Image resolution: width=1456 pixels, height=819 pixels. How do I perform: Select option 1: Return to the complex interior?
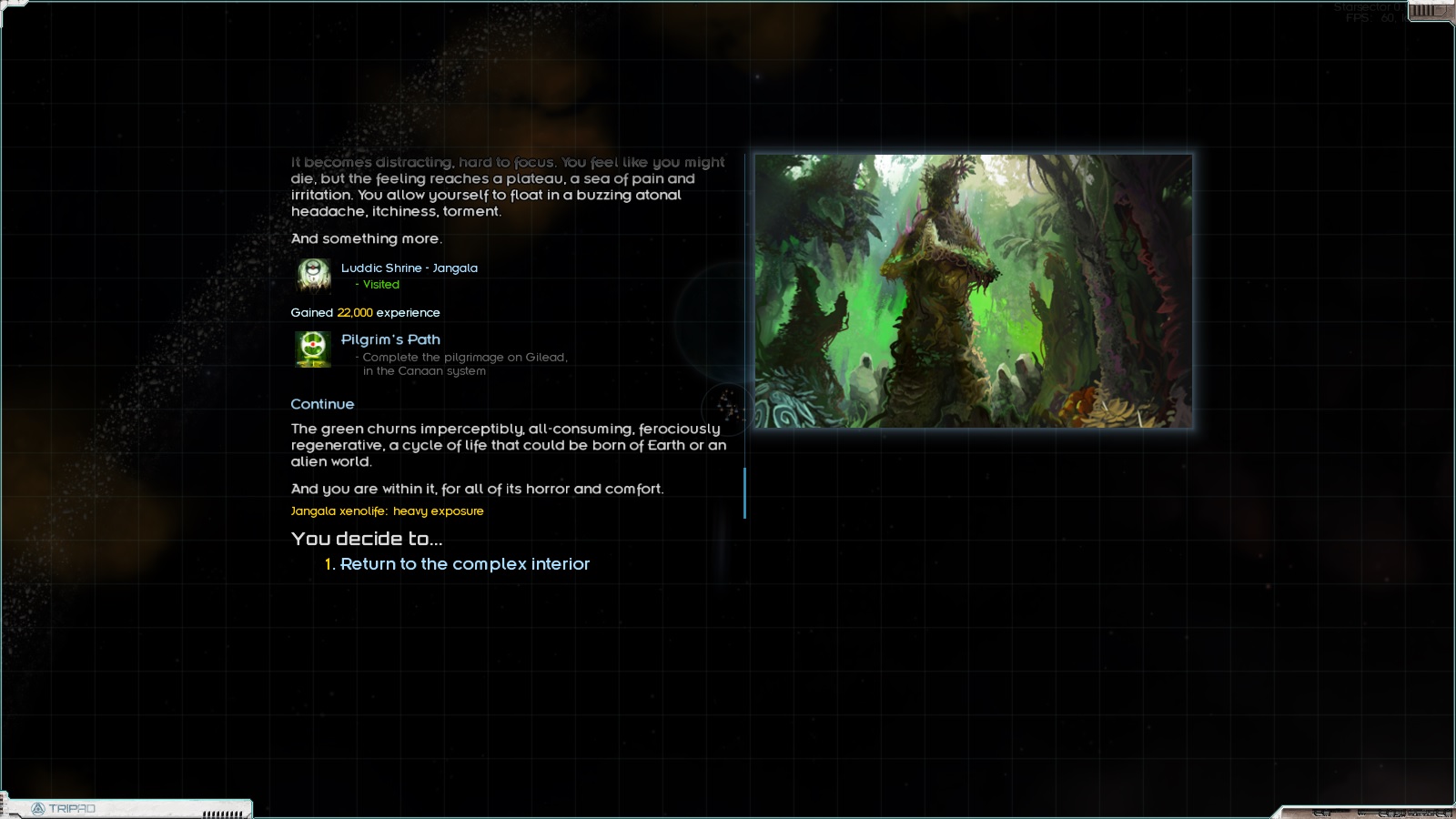click(x=464, y=564)
